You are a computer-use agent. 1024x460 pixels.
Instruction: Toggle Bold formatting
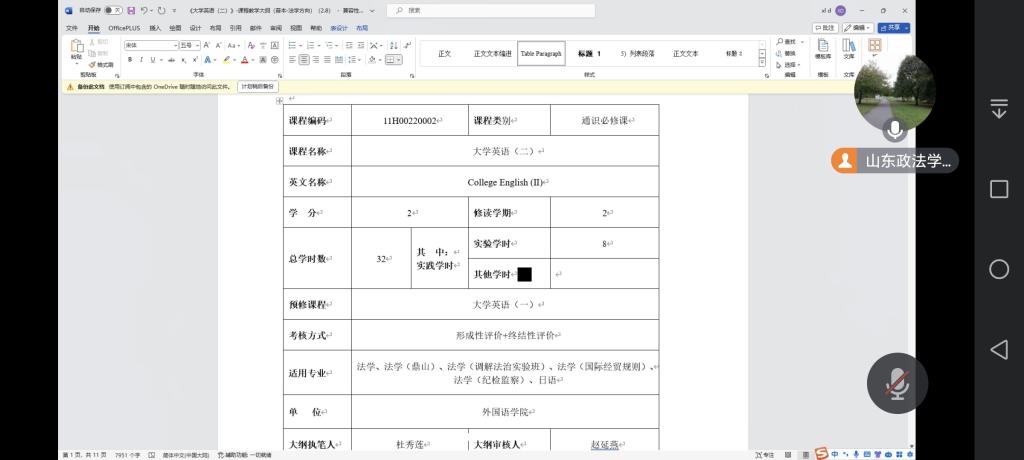click(x=129, y=60)
